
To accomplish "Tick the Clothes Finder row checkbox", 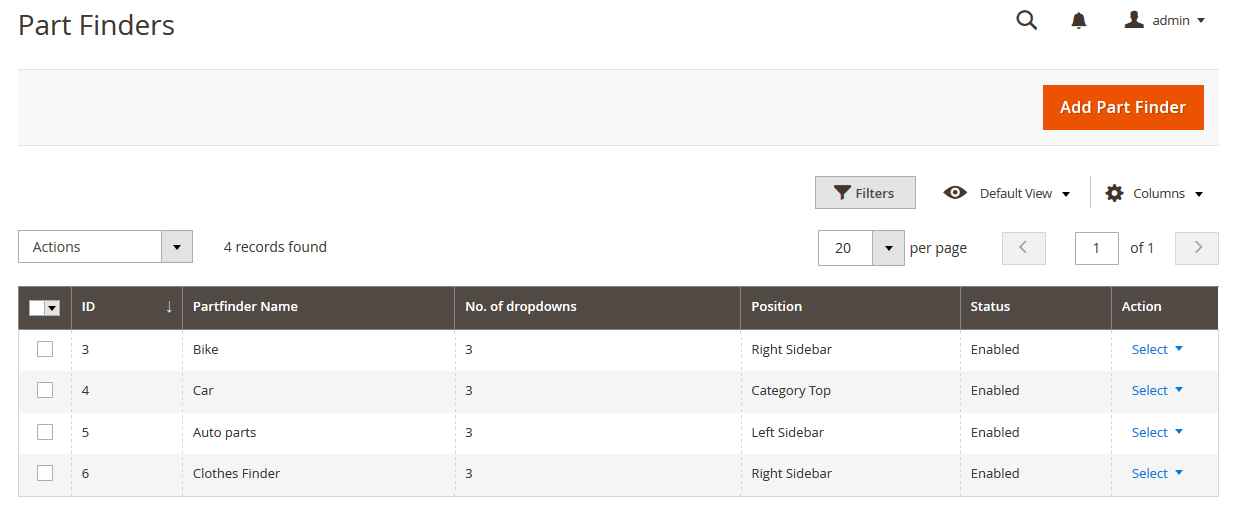I will coord(45,473).
